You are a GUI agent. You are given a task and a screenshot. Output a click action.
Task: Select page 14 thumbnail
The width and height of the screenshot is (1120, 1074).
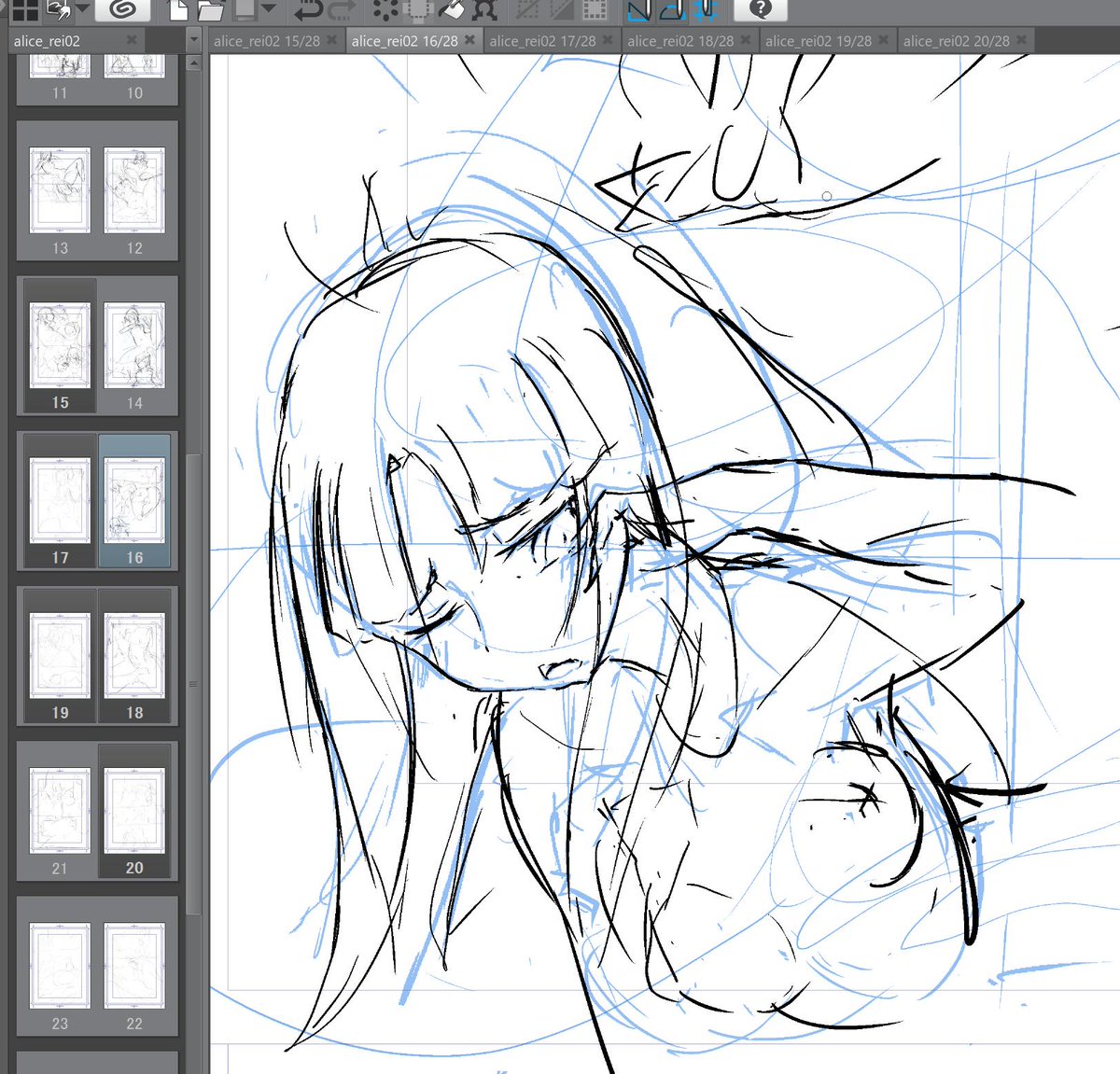(134, 345)
